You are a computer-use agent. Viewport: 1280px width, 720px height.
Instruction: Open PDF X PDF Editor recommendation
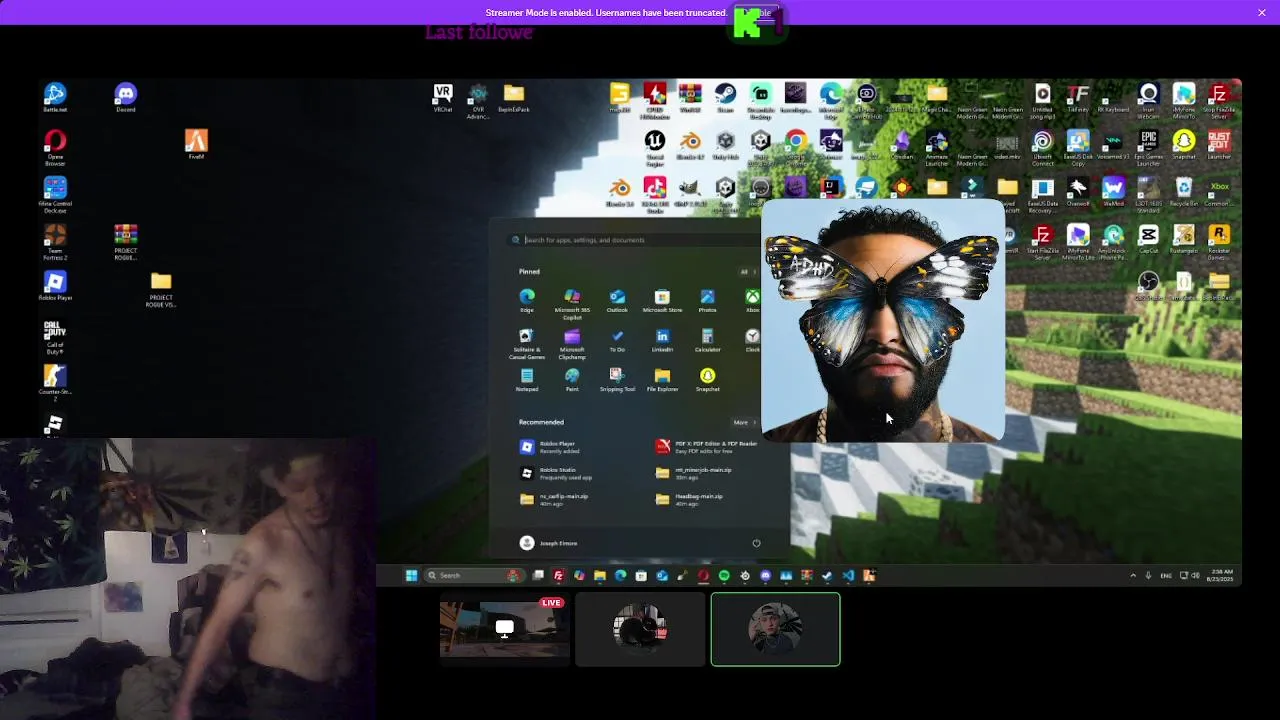(706, 447)
